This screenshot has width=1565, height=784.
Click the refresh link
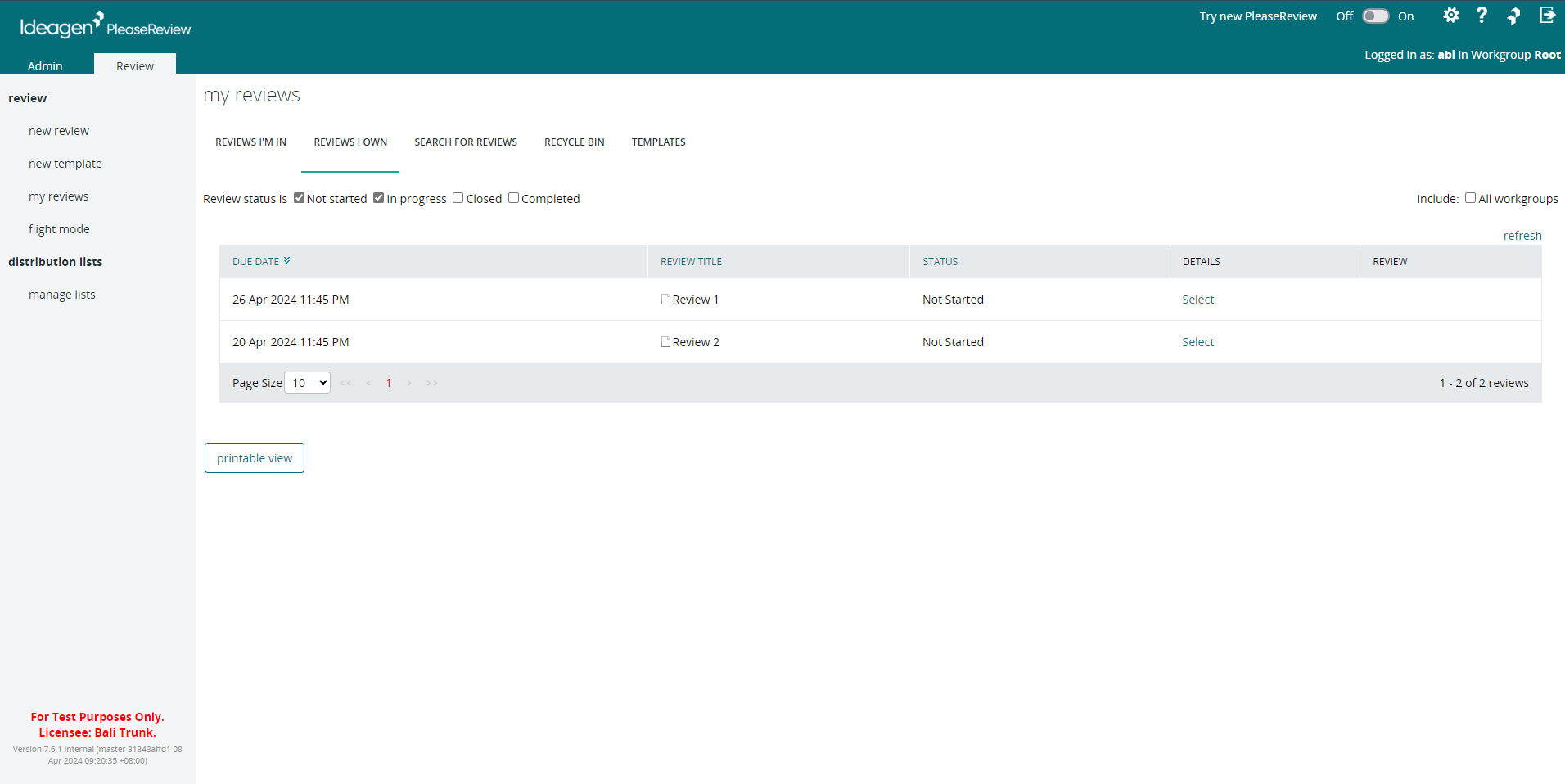(1522, 236)
